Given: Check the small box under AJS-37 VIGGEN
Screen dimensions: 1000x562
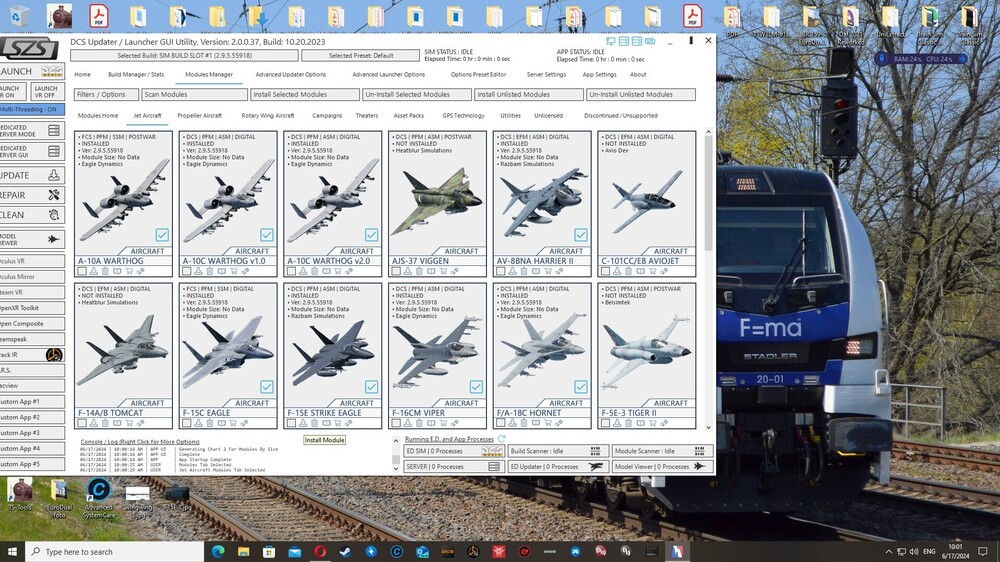Looking at the screenshot, I should [395, 271].
